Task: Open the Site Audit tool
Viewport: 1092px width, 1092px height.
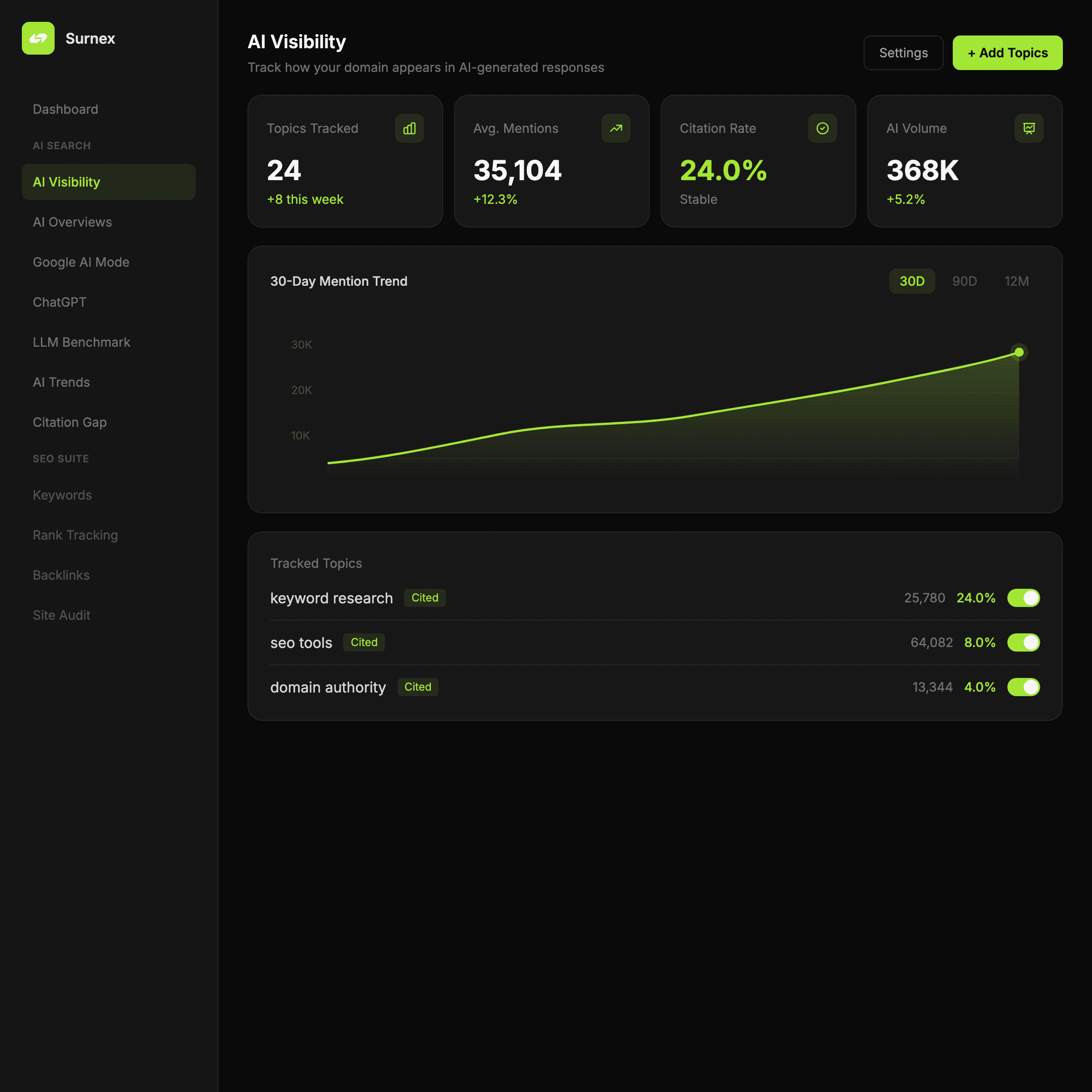Action: coord(61,615)
